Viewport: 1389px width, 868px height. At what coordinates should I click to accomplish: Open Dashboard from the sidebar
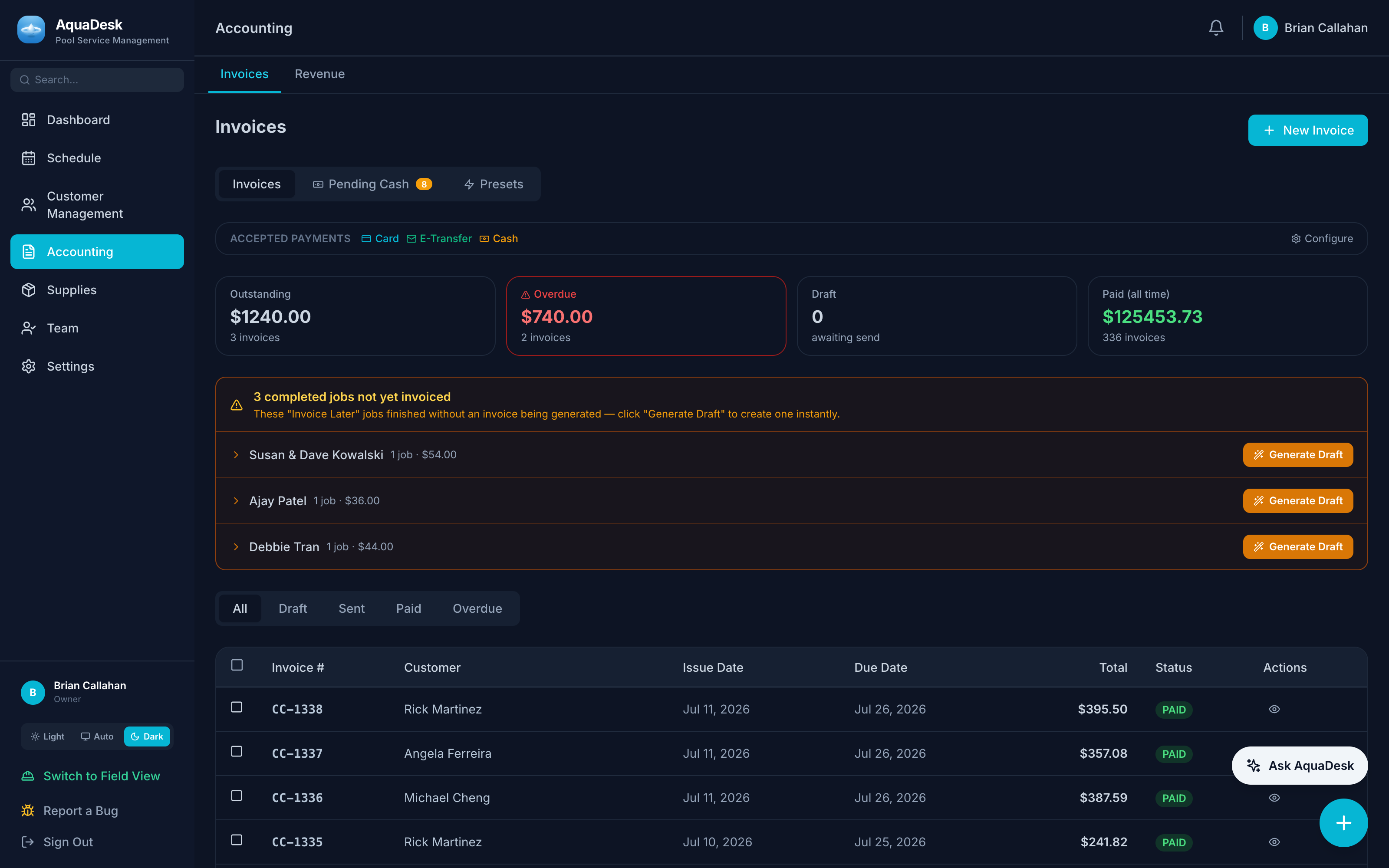pos(97,119)
